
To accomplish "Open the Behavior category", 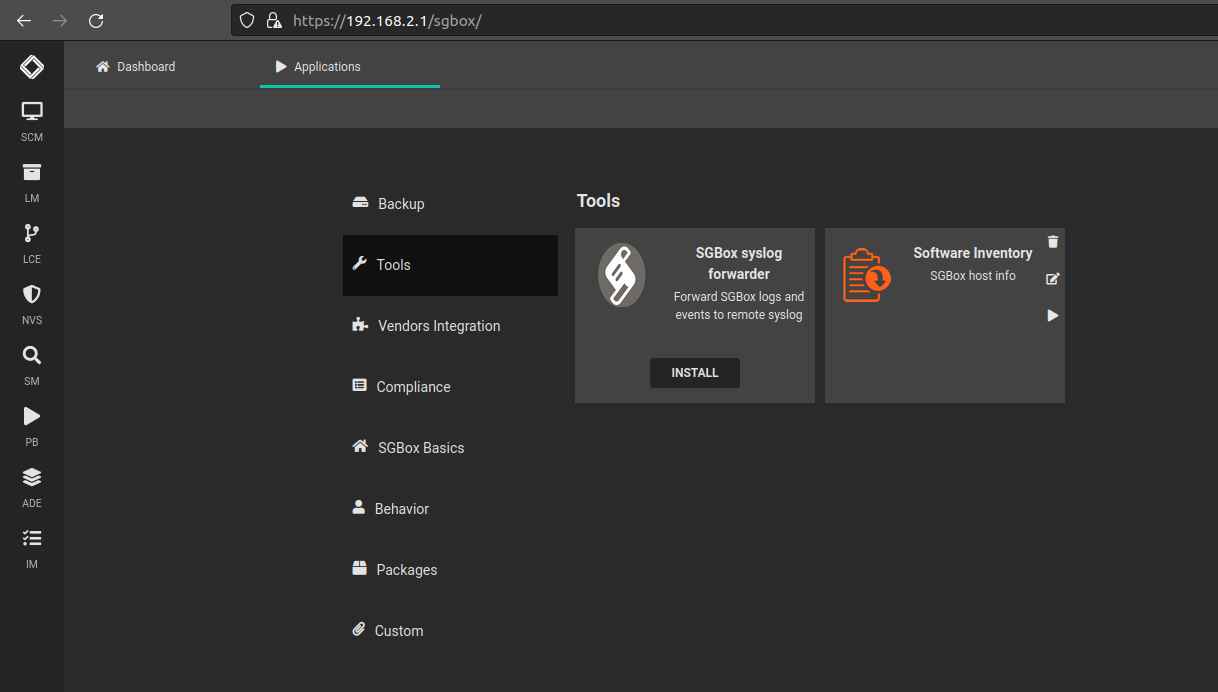I will click(450, 509).
